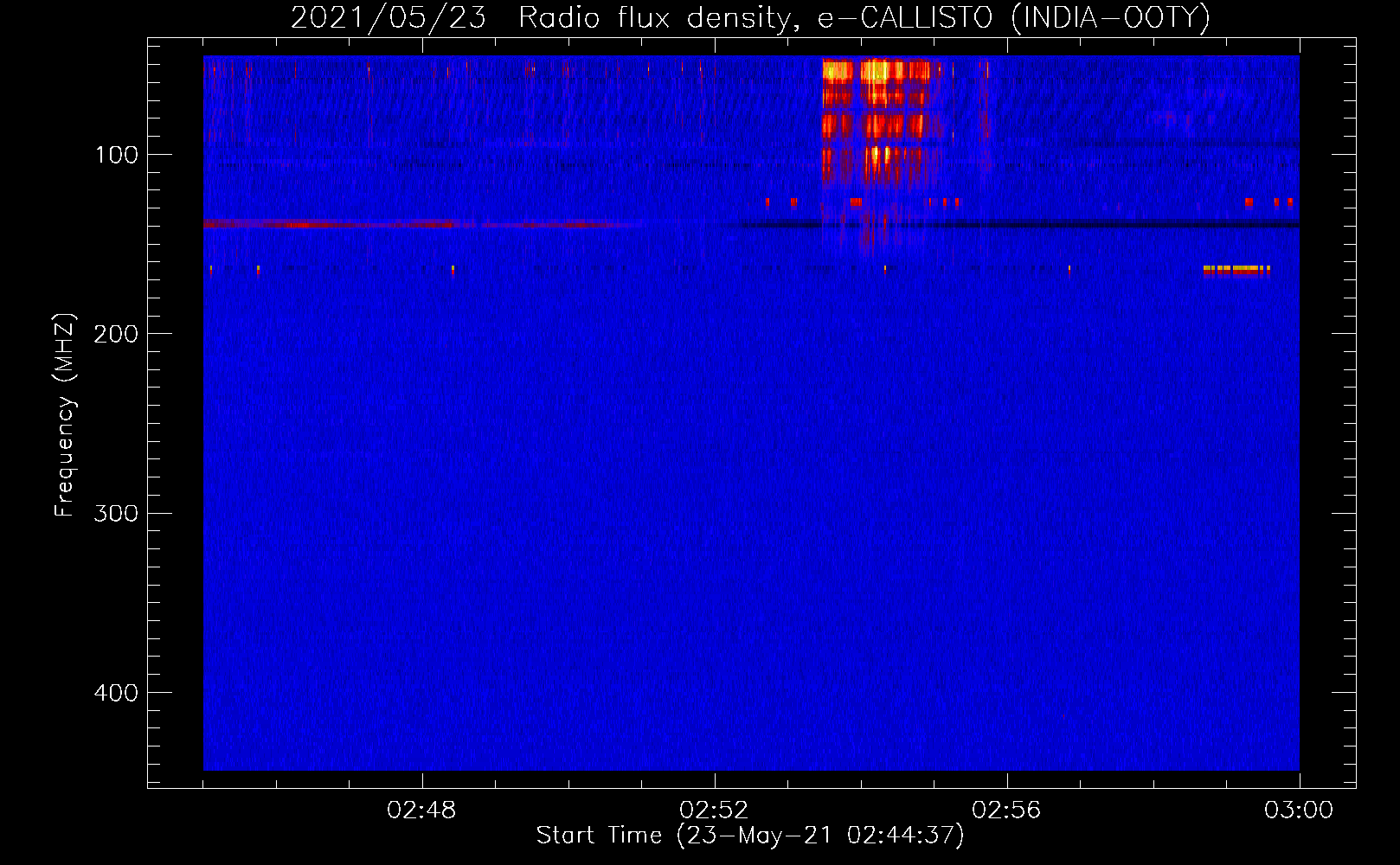Select the '300' frequency tick label

pyautogui.click(x=116, y=513)
